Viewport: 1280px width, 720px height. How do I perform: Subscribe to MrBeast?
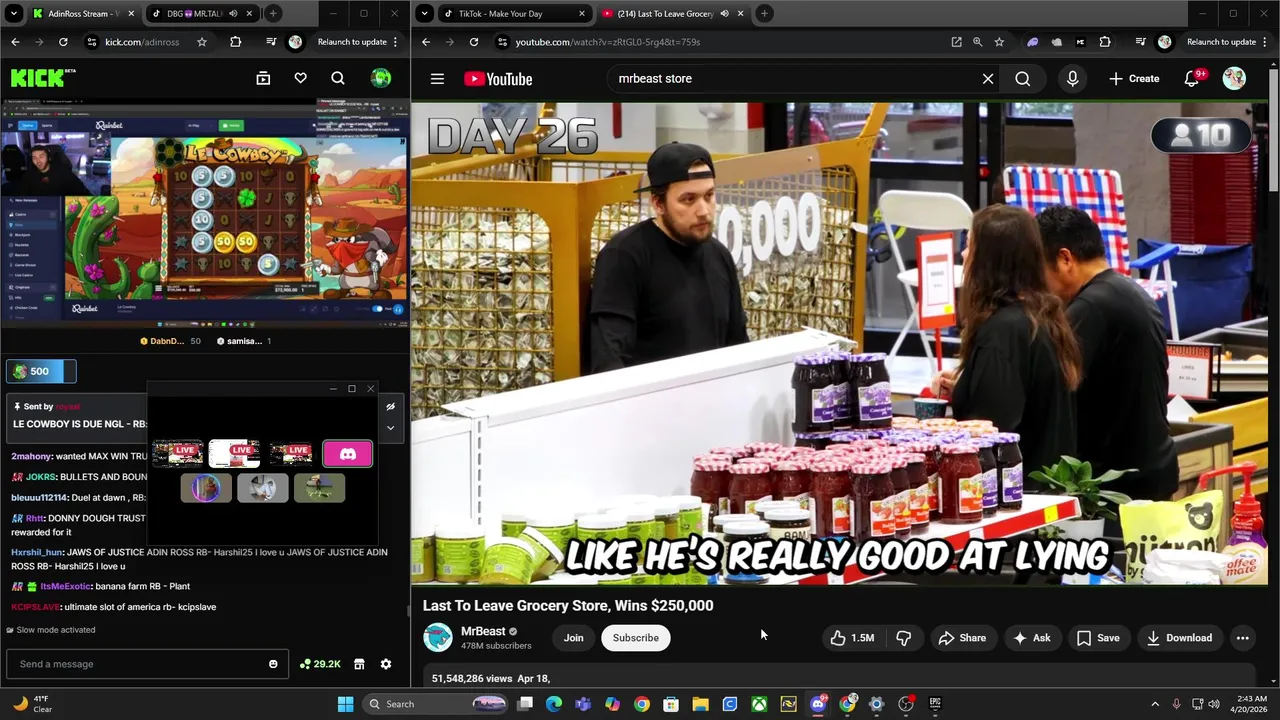pyautogui.click(x=636, y=638)
